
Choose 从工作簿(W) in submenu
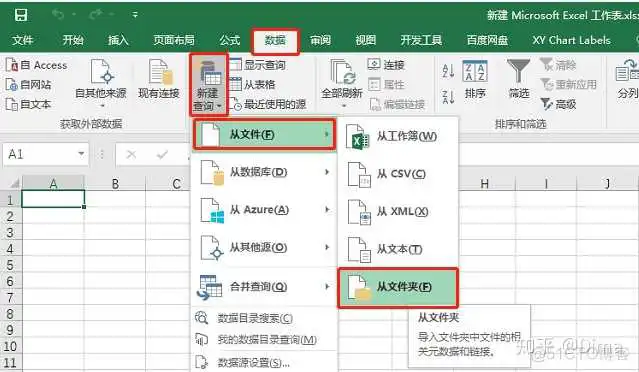[x=398, y=136]
